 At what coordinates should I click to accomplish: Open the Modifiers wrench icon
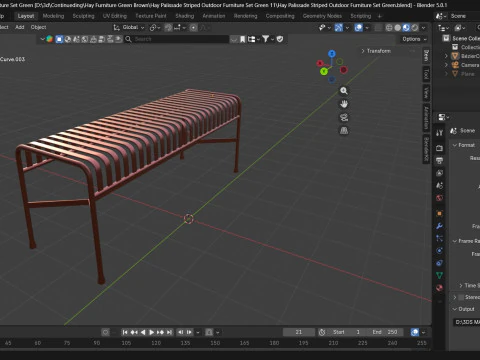click(439, 226)
